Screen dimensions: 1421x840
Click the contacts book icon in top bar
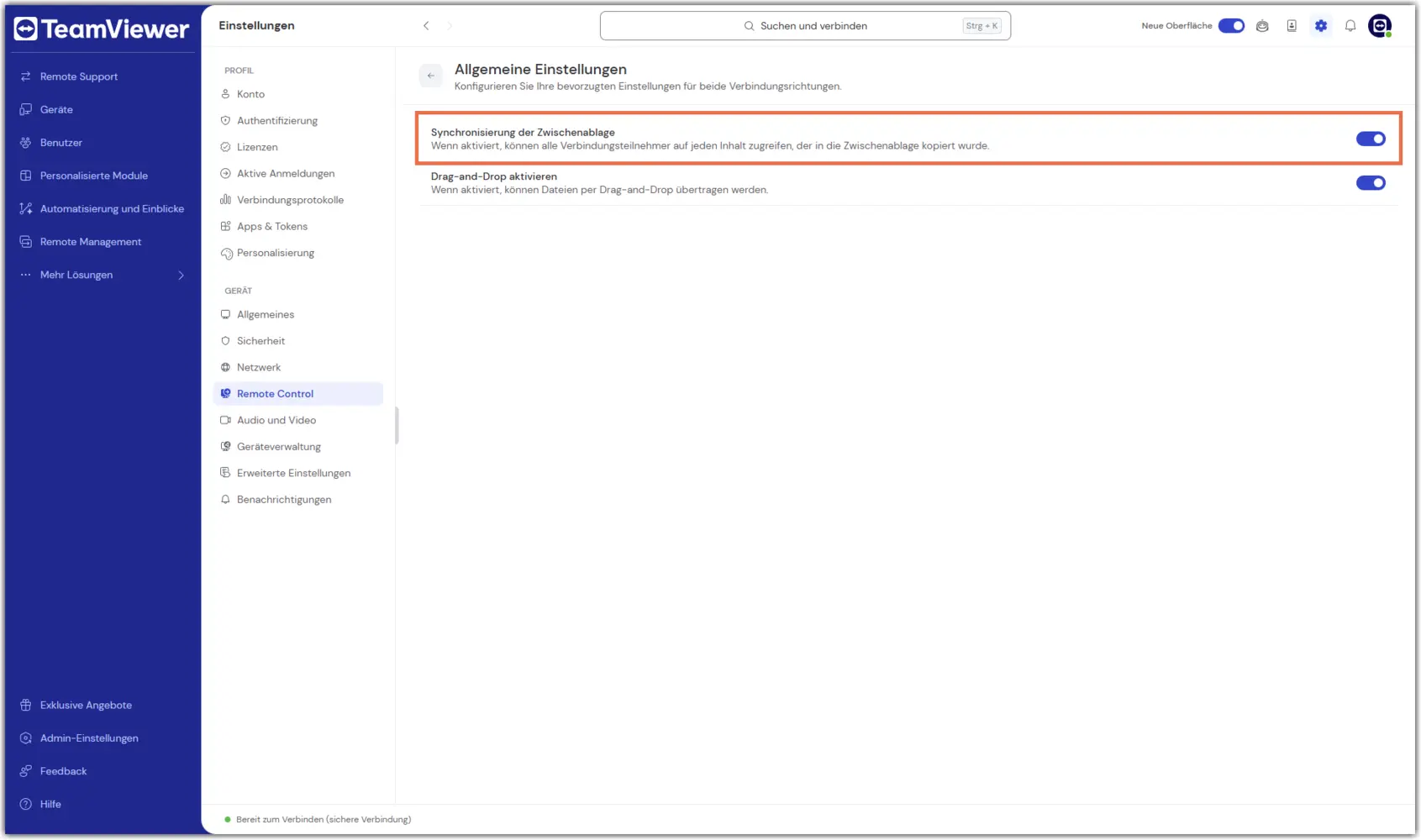1292,26
